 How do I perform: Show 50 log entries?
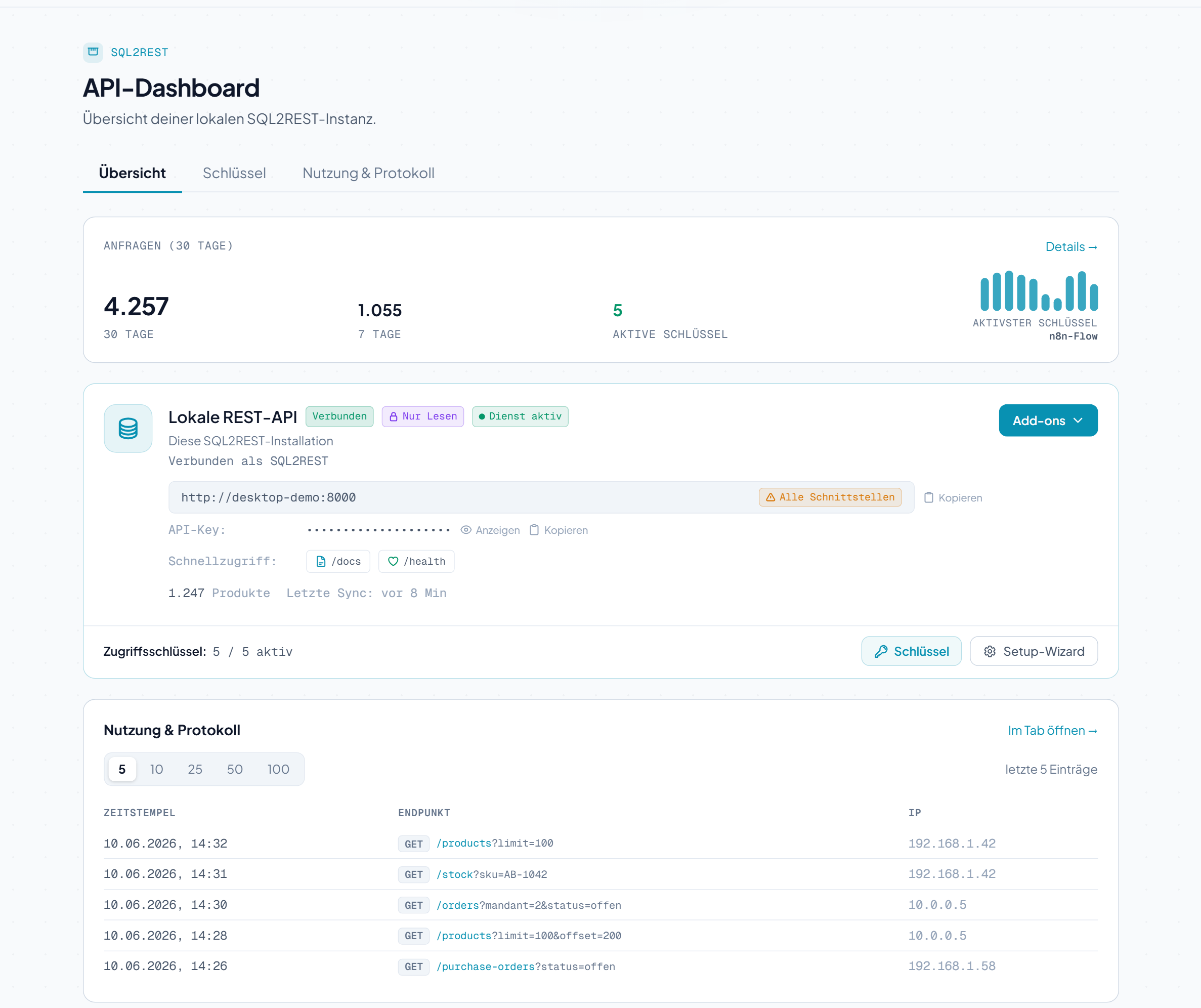point(235,770)
